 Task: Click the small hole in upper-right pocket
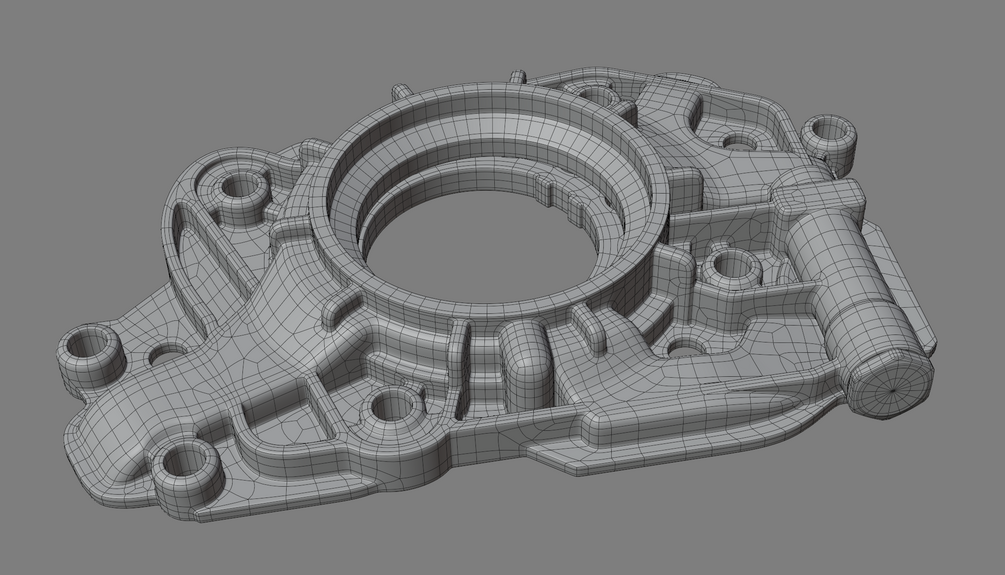[x=739, y=140]
